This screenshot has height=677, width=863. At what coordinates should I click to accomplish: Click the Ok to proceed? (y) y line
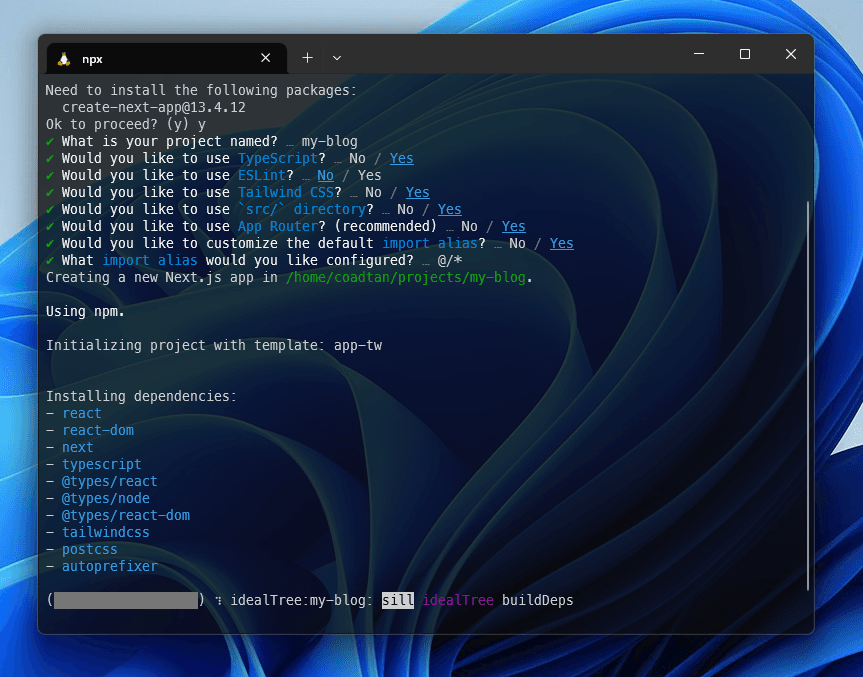tap(125, 124)
